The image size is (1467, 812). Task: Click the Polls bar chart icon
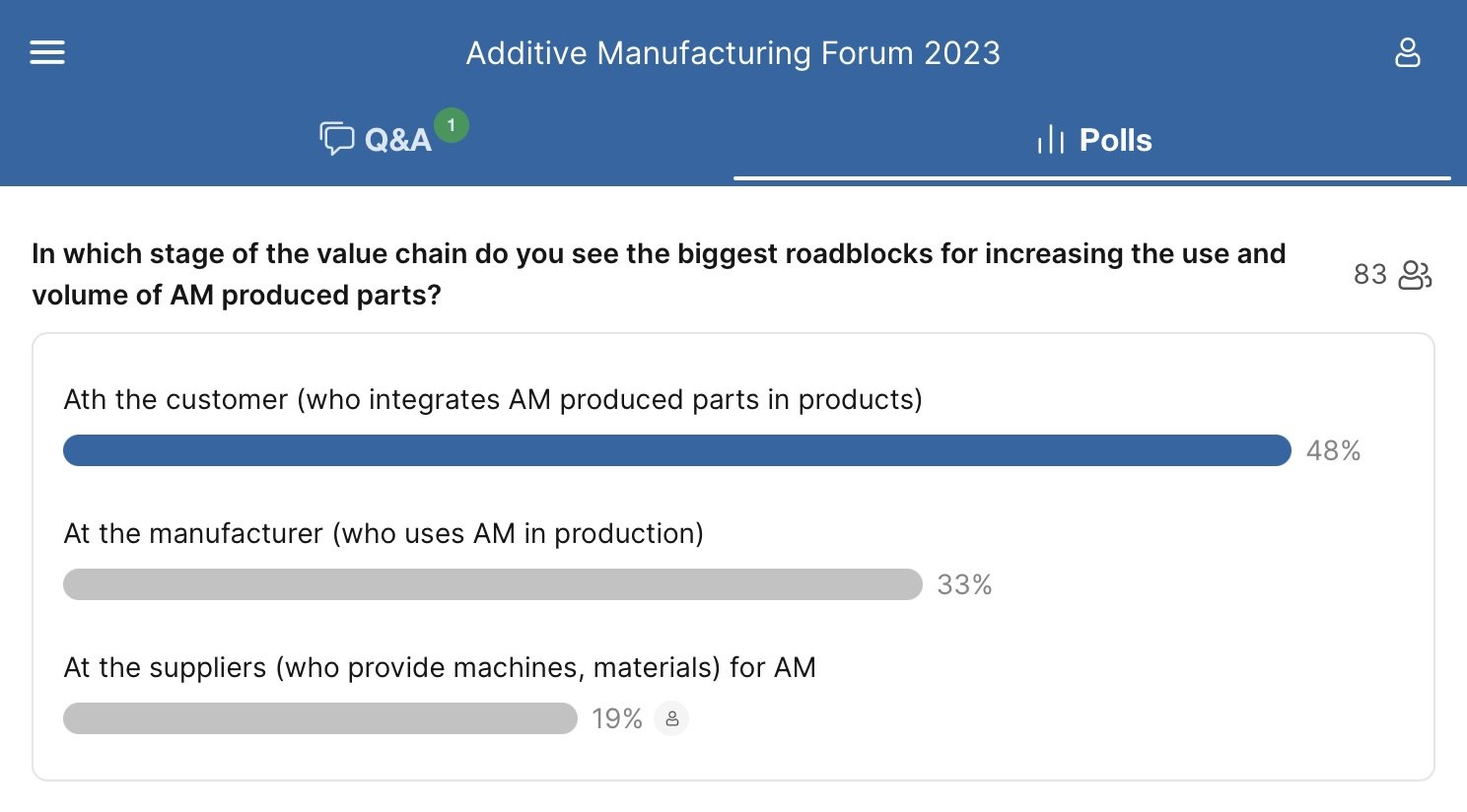(x=1051, y=140)
